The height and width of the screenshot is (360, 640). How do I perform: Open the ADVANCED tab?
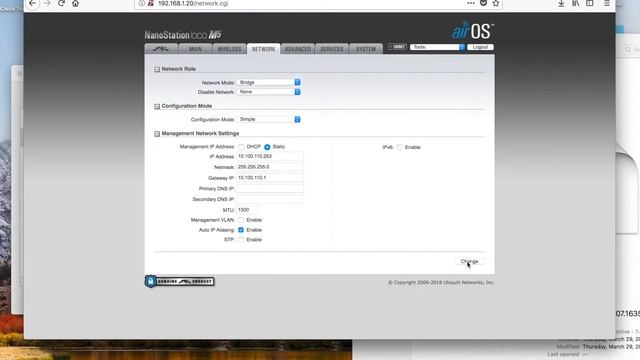pyautogui.click(x=298, y=49)
